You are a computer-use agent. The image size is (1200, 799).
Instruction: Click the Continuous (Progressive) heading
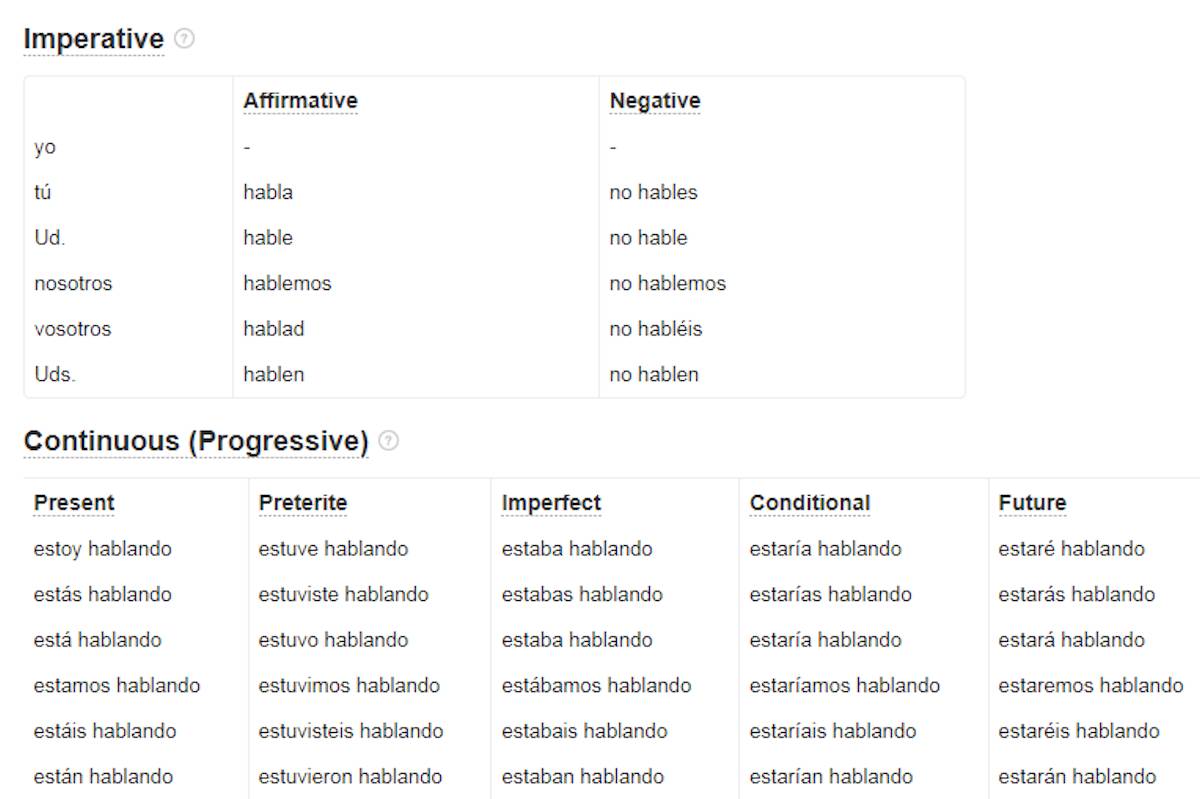point(196,441)
